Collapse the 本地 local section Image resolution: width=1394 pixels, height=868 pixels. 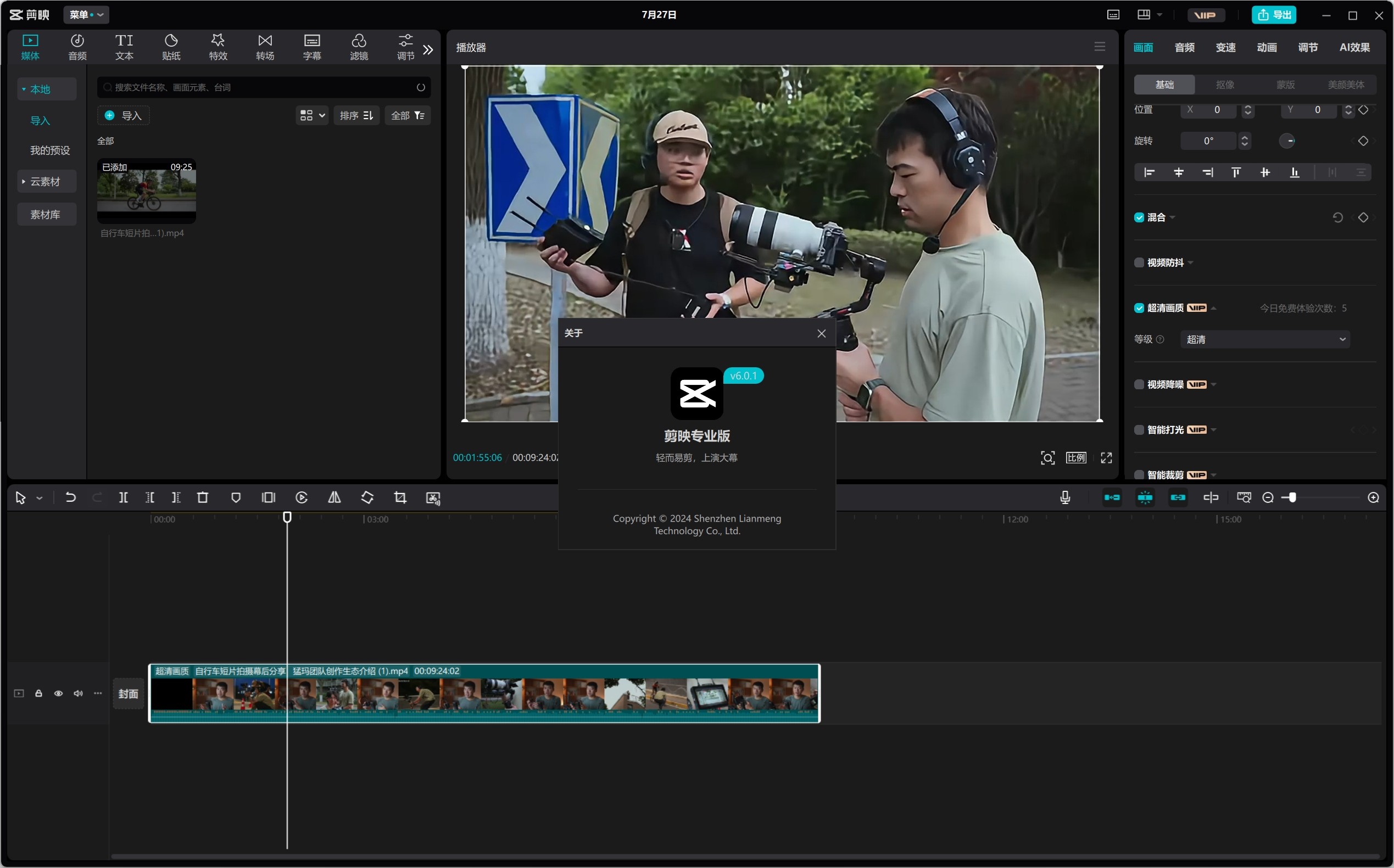(x=47, y=89)
